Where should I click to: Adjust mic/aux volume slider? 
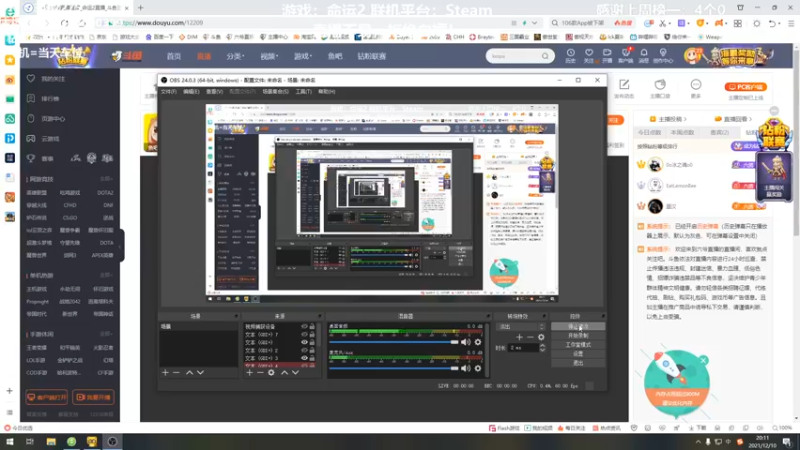pos(394,368)
